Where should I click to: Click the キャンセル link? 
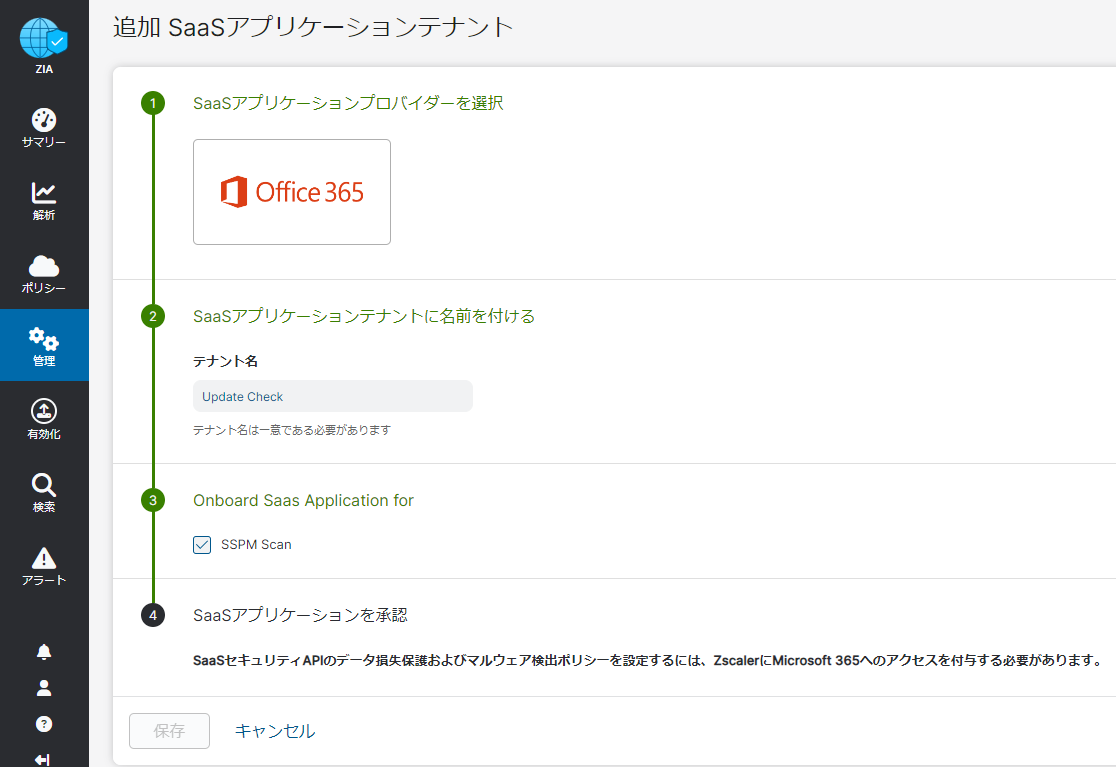pos(275,731)
